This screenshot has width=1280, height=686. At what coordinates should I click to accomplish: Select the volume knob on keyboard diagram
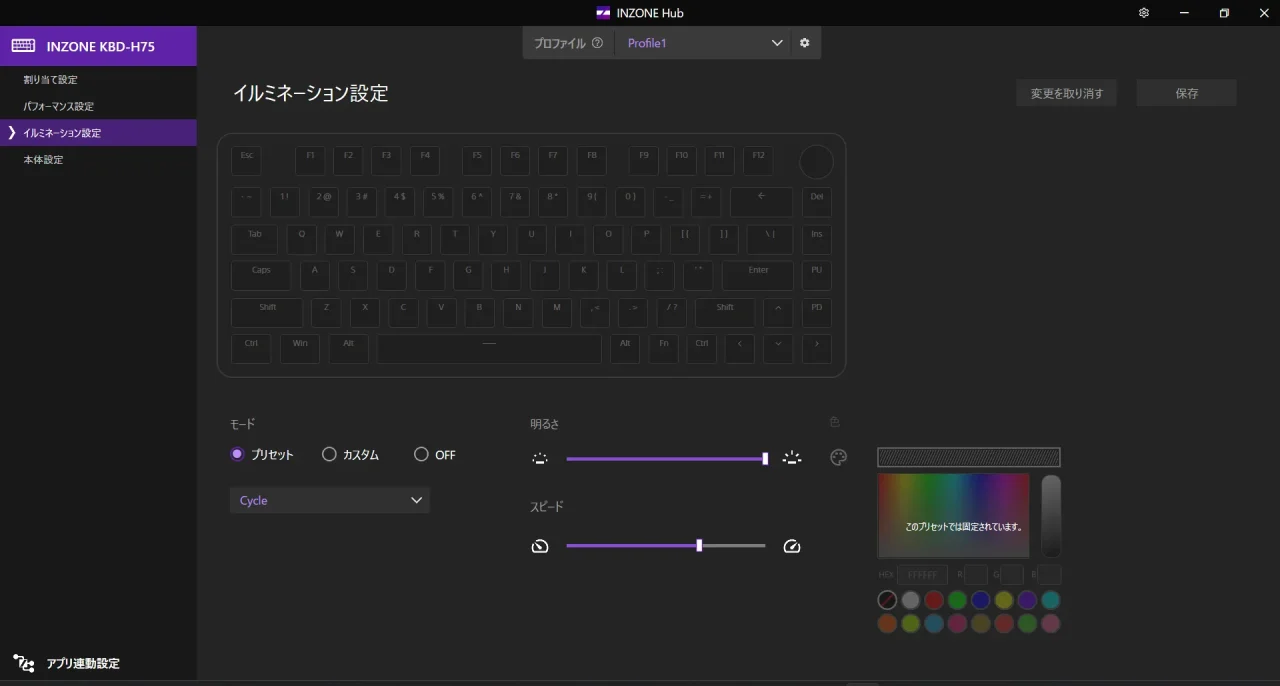pos(816,162)
